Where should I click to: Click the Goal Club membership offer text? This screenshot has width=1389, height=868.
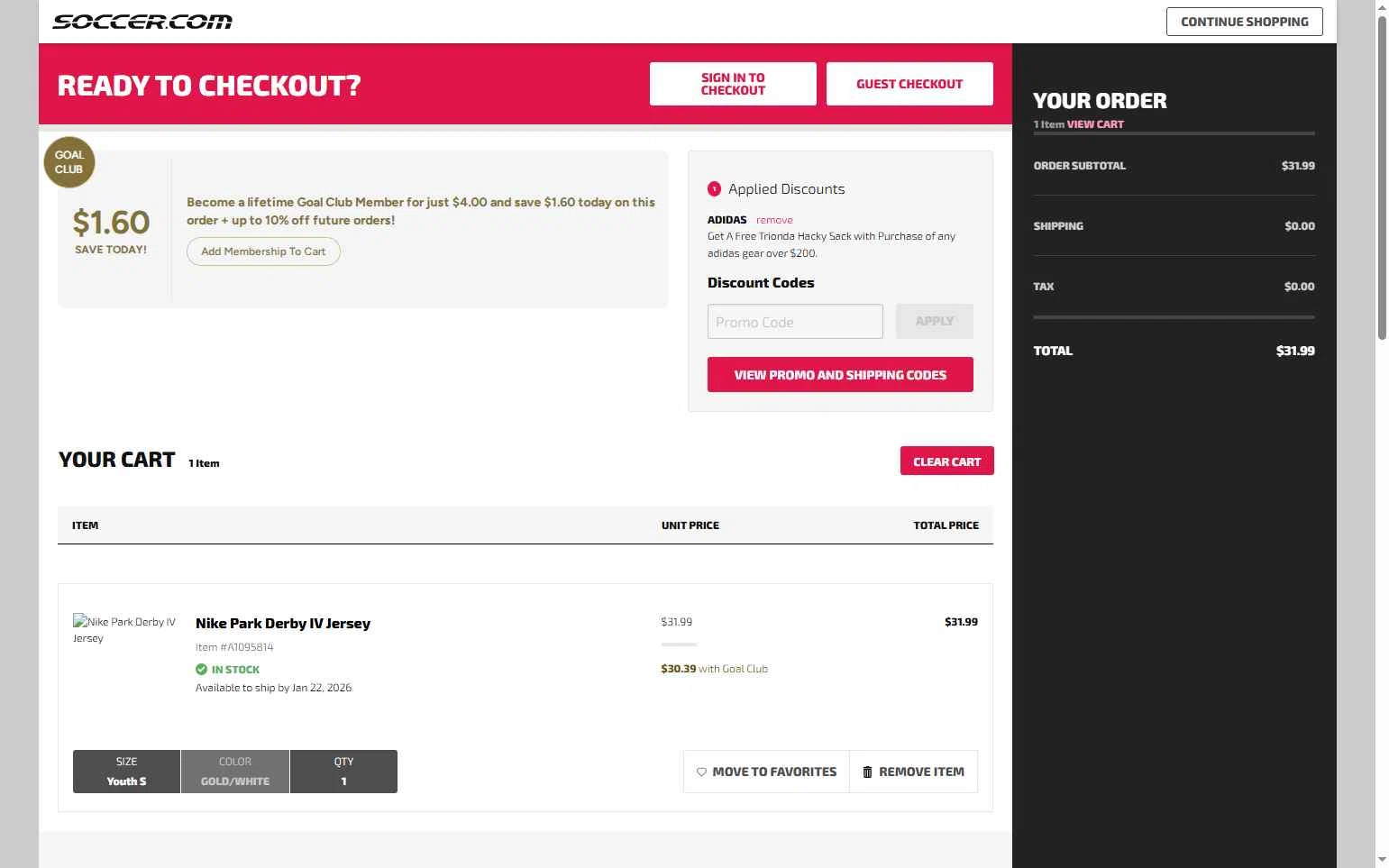[421, 211]
